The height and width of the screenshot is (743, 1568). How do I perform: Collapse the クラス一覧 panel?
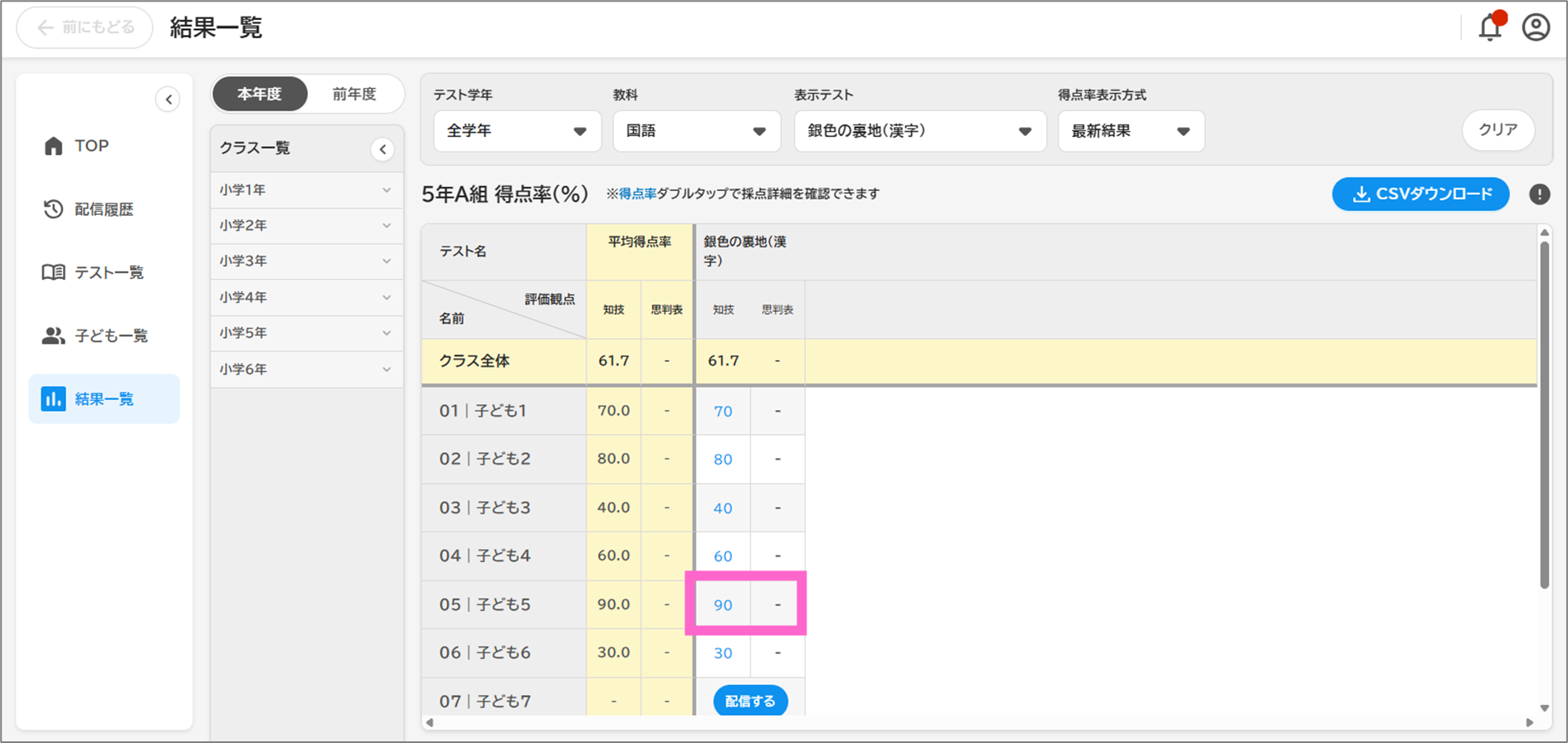[382, 149]
